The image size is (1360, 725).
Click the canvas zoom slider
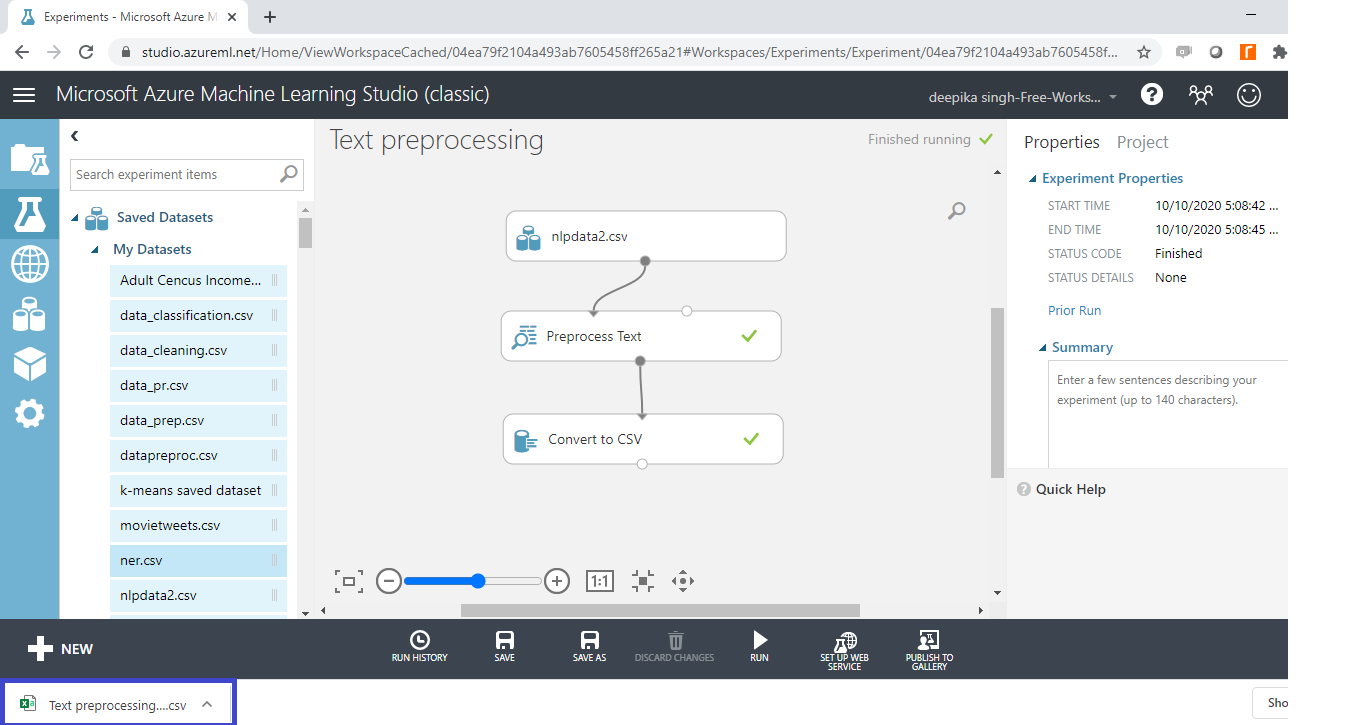pos(472,581)
